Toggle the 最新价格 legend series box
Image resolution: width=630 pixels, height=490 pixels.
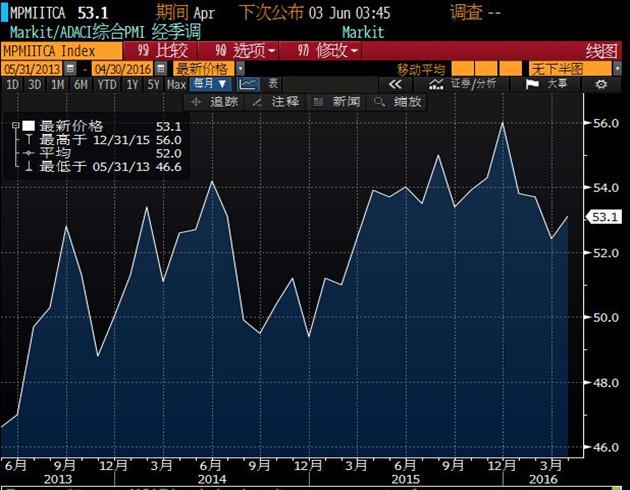(x=29, y=126)
